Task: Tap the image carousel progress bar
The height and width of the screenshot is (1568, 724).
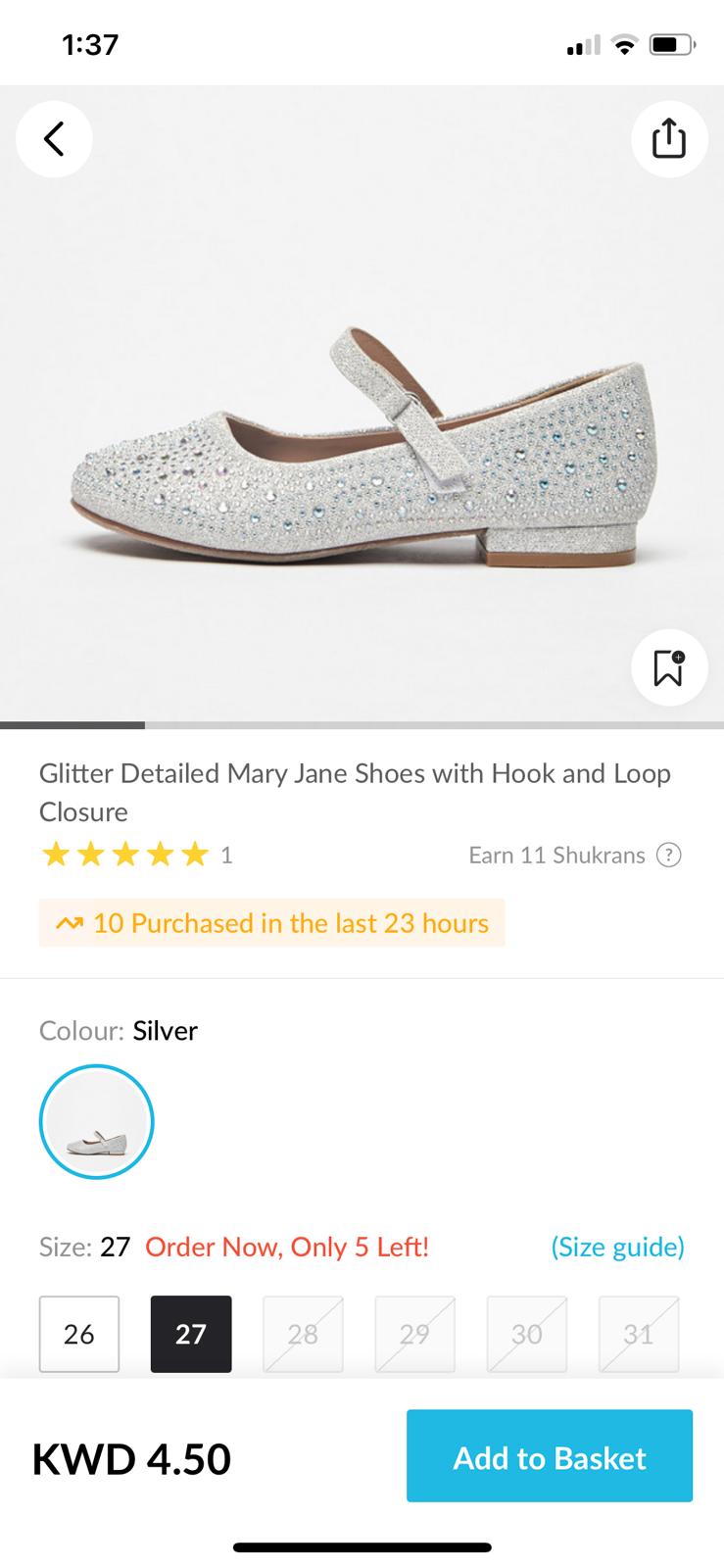Action: point(362,725)
